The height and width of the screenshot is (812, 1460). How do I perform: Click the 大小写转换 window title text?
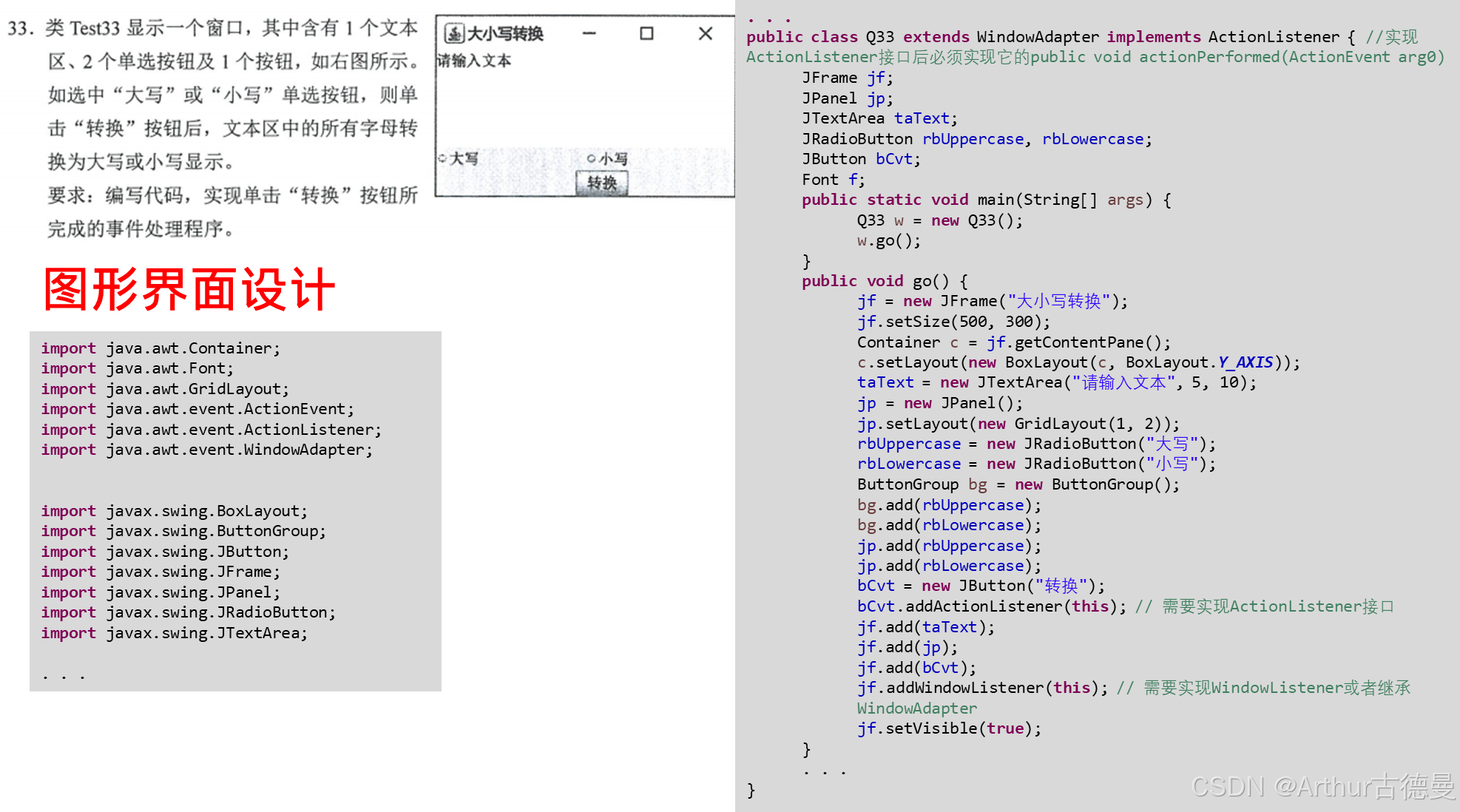coord(505,34)
